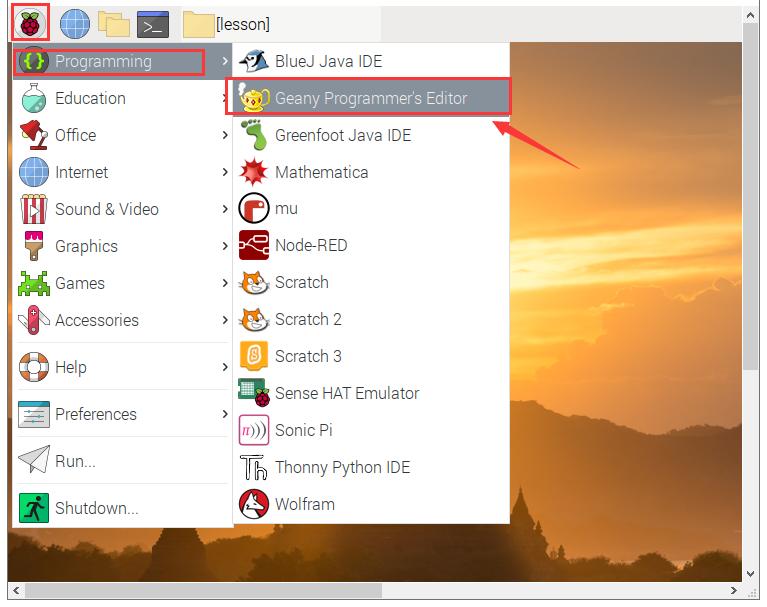Viewport: 767px width, 607px height.
Task: Open the File Manager from taskbar
Action: [x=114, y=23]
